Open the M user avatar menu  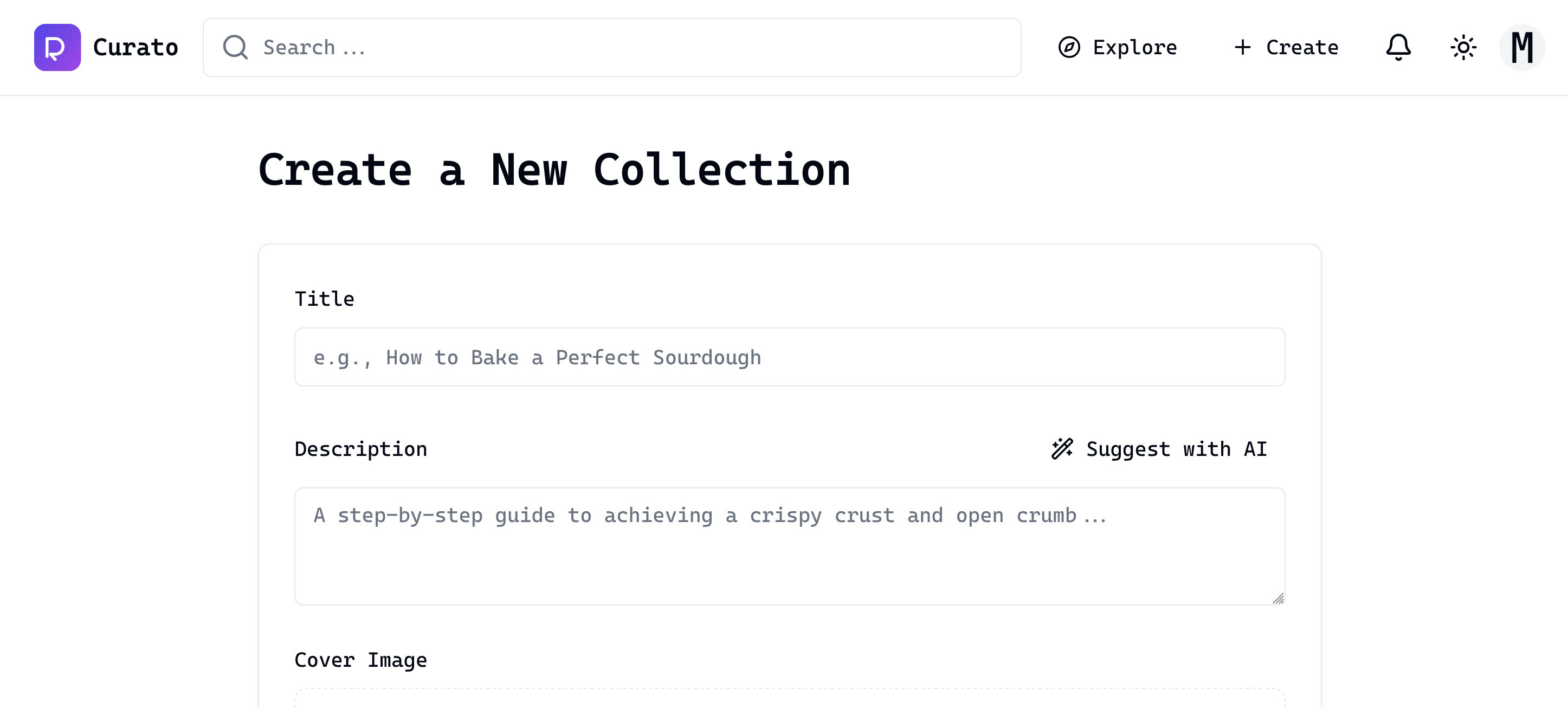coord(1522,48)
